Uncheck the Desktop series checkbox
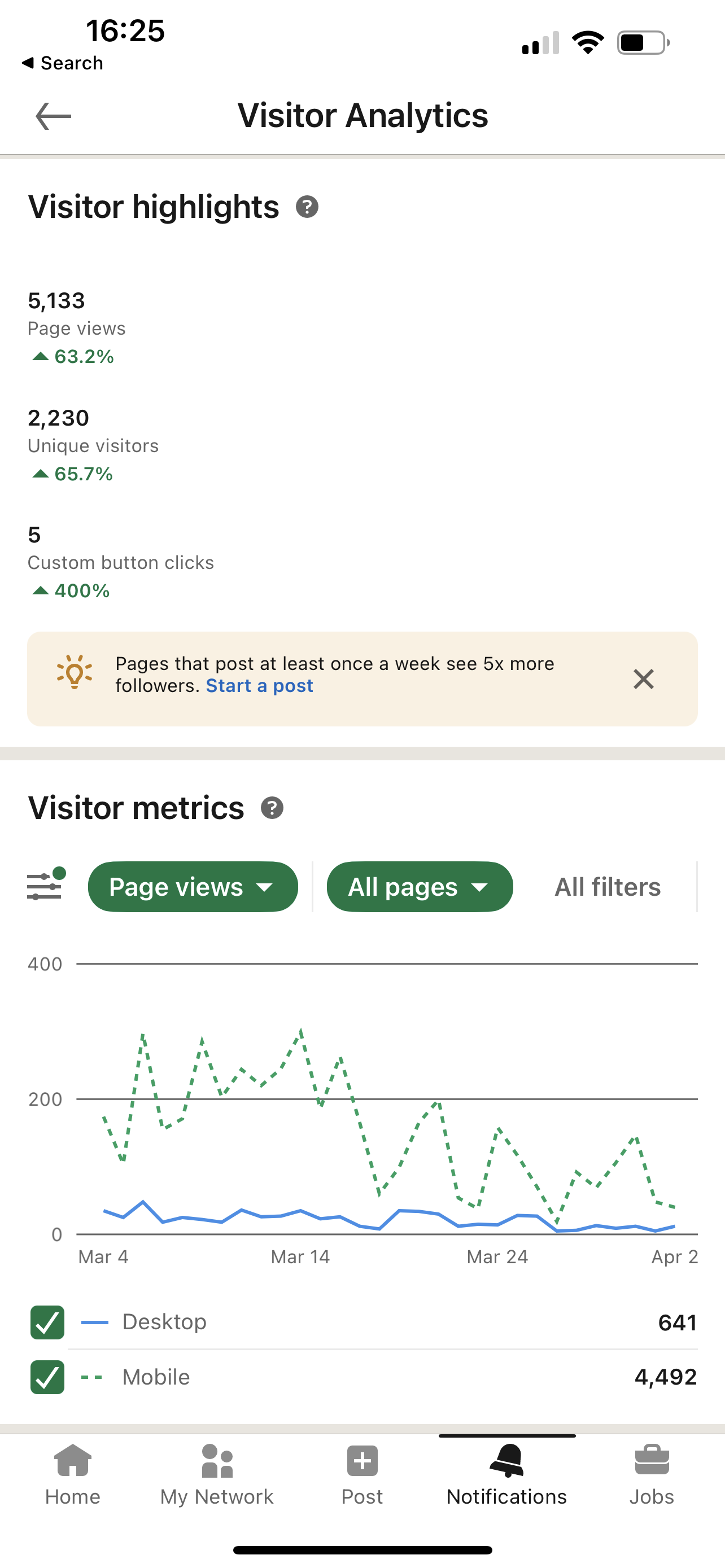725x1568 pixels. [x=47, y=1322]
